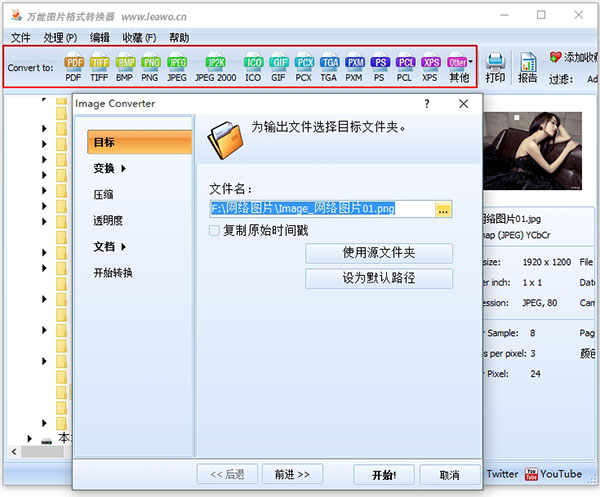Screen dimensions: 600x497
Task: Click the 取消 cancel button
Action: click(x=450, y=475)
